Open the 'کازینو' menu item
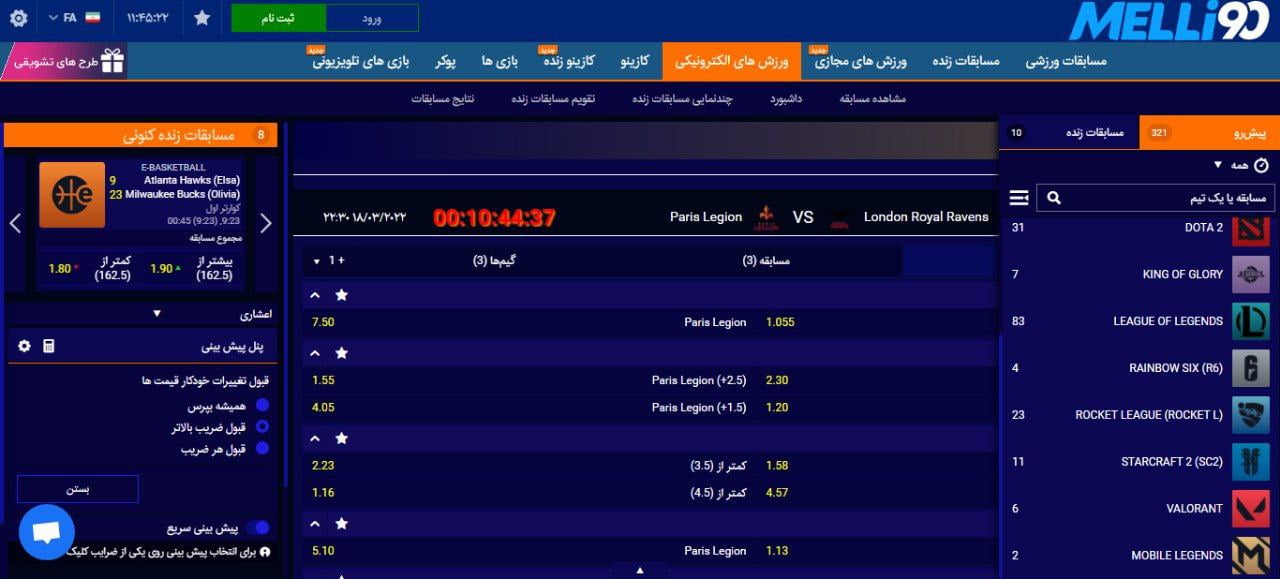1280x579 pixels. tap(634, 61)
